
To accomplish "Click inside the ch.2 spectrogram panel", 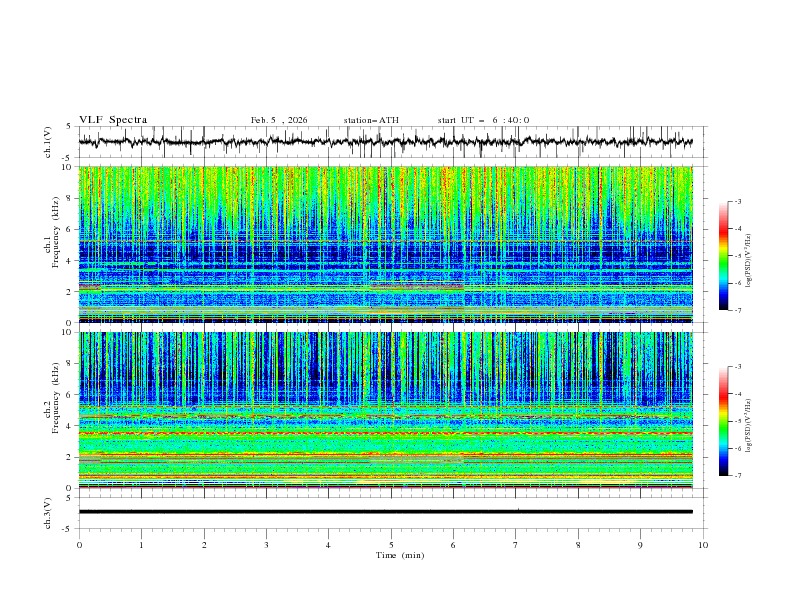I will tap(385, 410).
